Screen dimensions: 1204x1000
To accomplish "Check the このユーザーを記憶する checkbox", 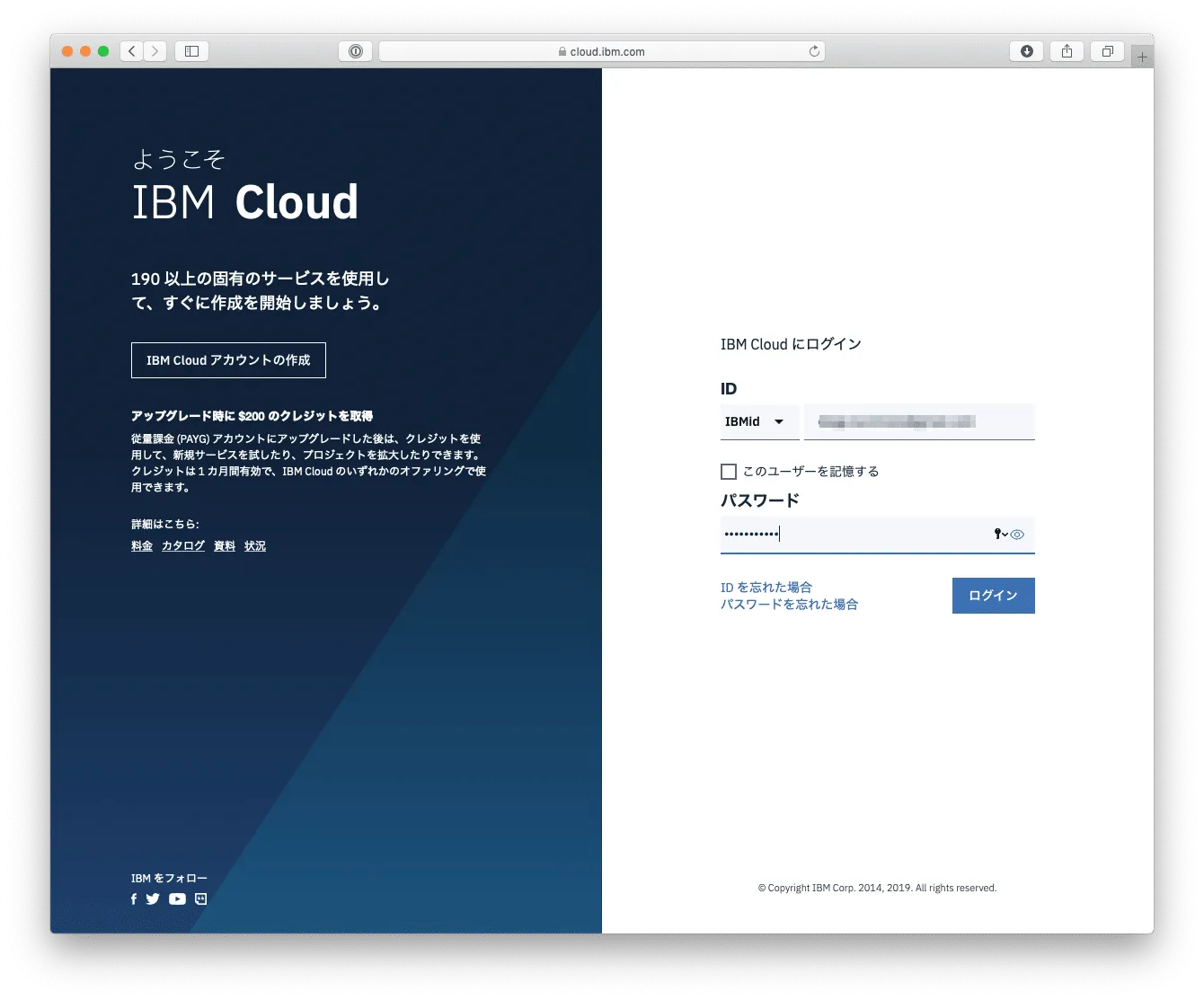I will coord(729,472).
